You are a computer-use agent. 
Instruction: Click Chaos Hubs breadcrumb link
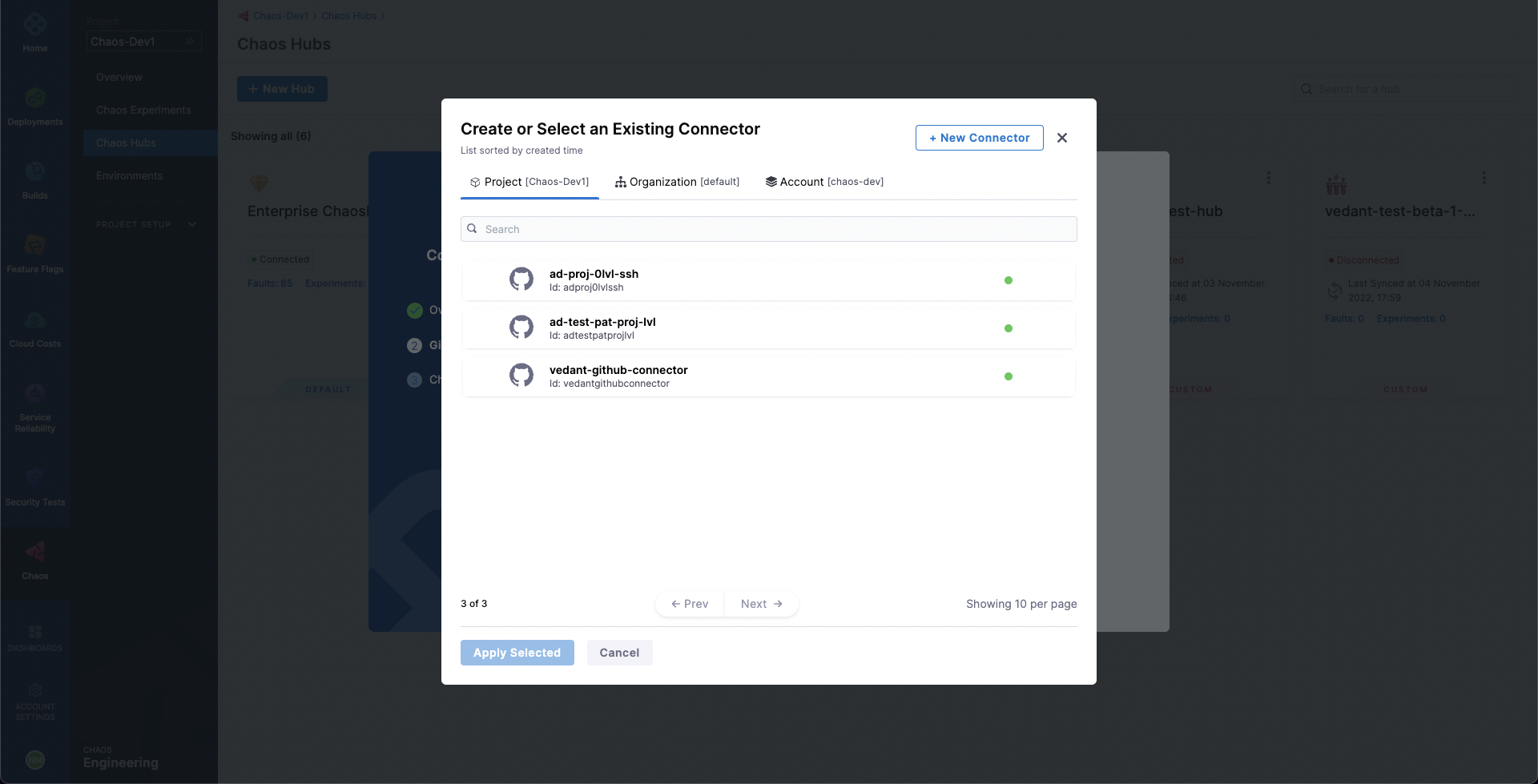tap(348, 16)
